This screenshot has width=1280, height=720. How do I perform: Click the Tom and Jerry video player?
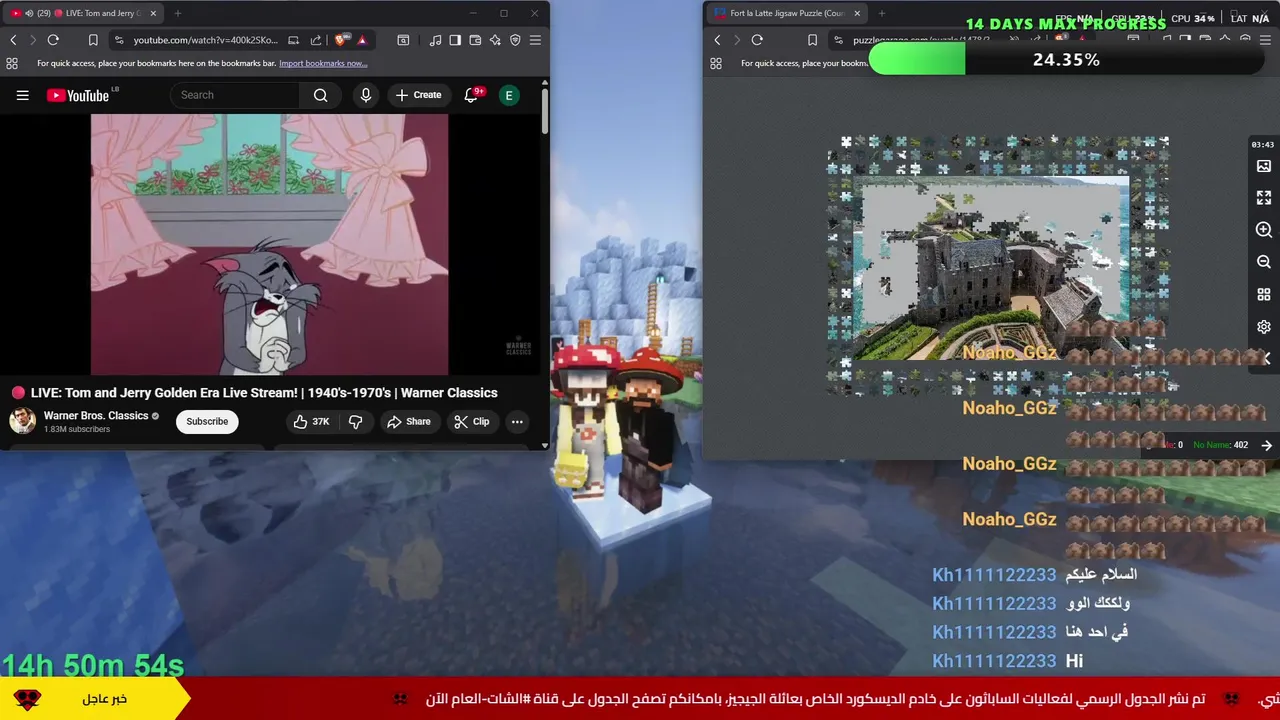tap(269, 244)
